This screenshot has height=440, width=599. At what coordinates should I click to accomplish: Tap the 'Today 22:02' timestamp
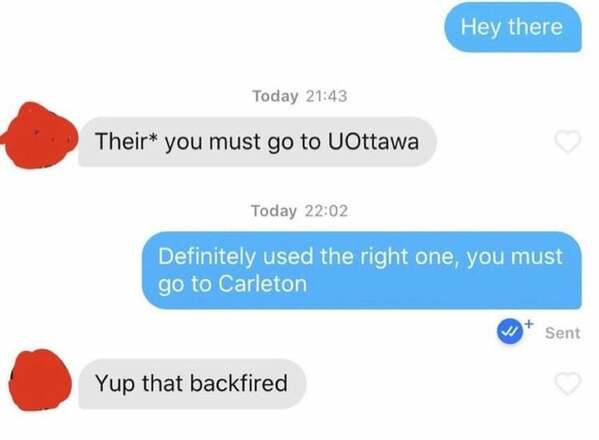(x=300, y=211)
